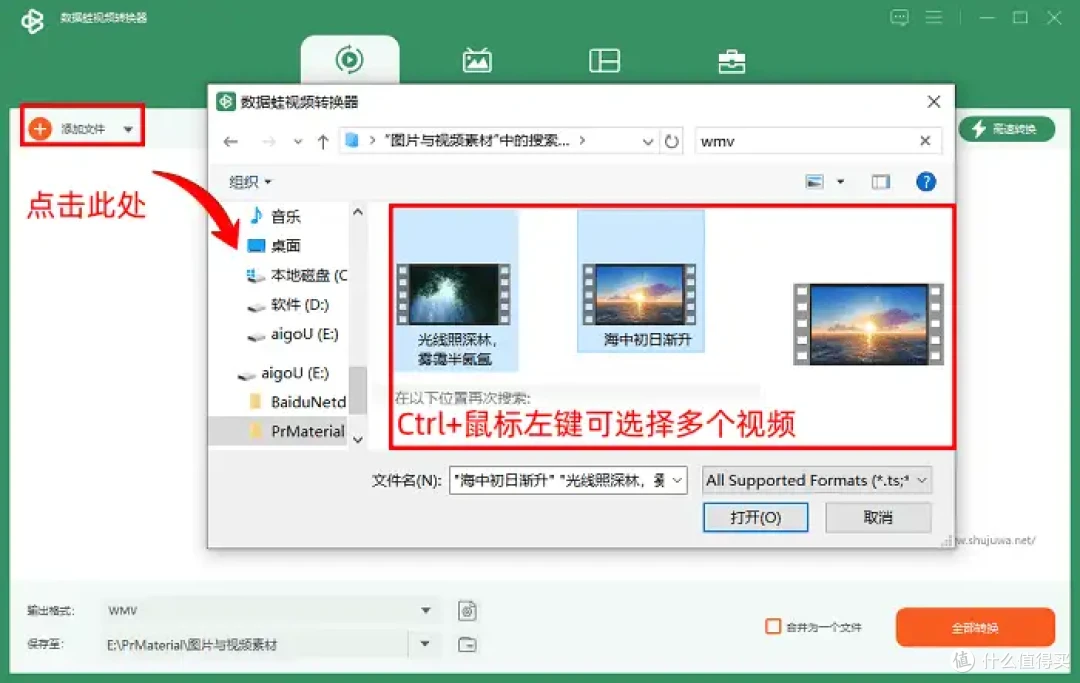
Task: Switch to the image tools tab
Action: [477, 61]
